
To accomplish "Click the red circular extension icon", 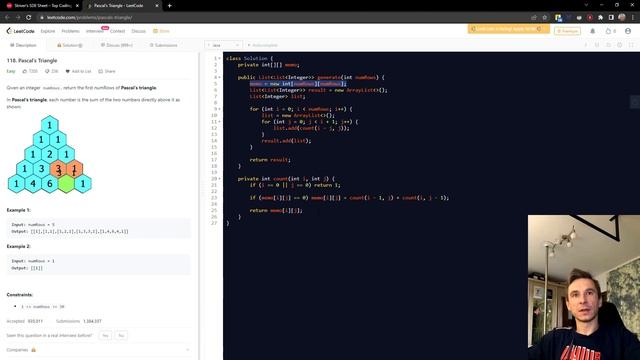I will [x=590, y=18].
